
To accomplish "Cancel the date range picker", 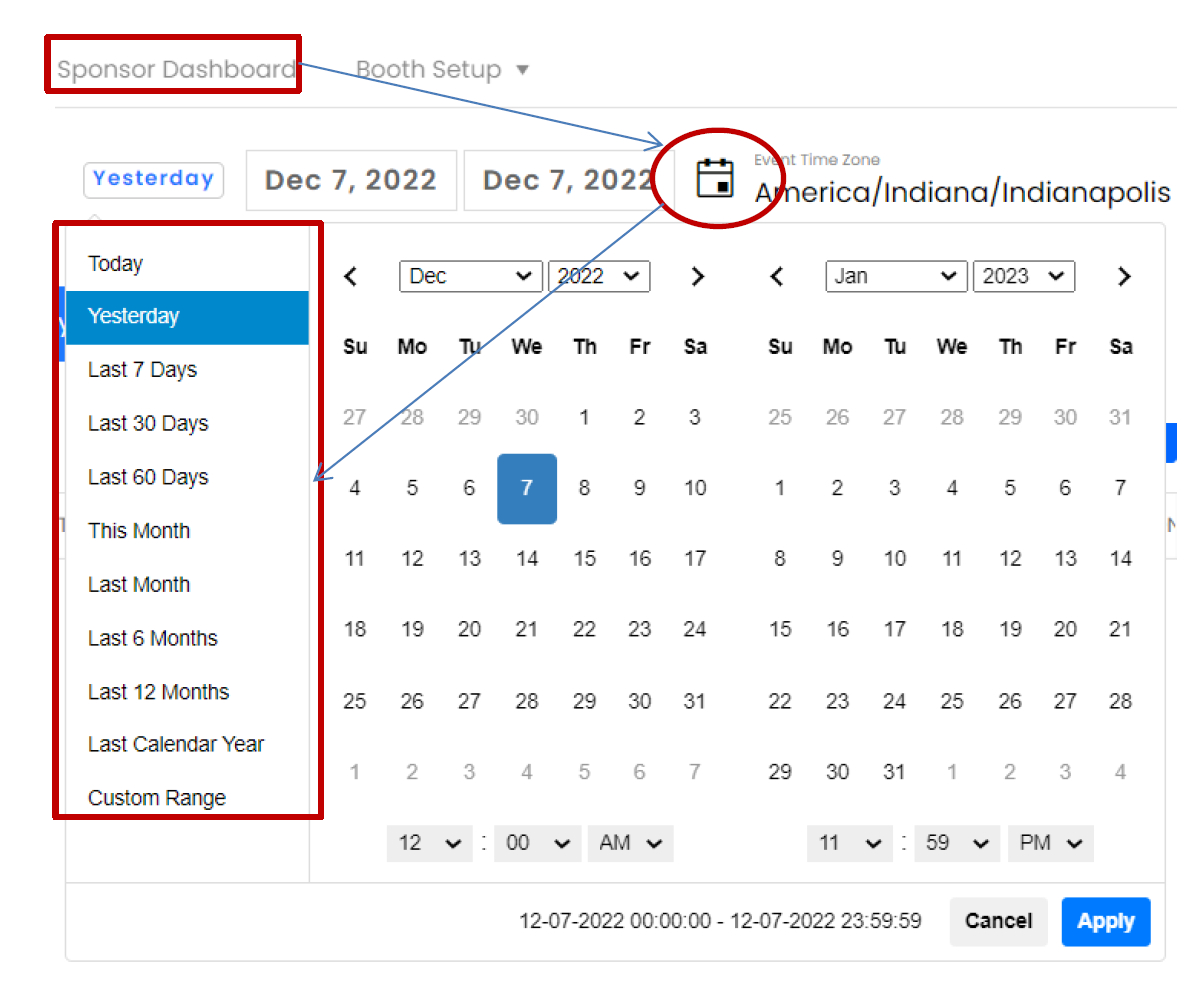I will tap(998, 921).
